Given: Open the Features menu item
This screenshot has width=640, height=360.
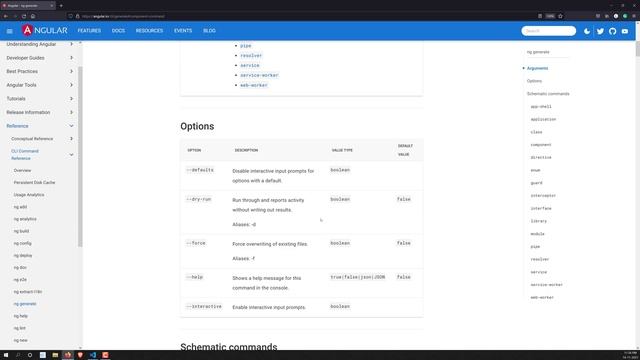Looking at the screenshot, I should pyautogui.click(x=89, y=31).
